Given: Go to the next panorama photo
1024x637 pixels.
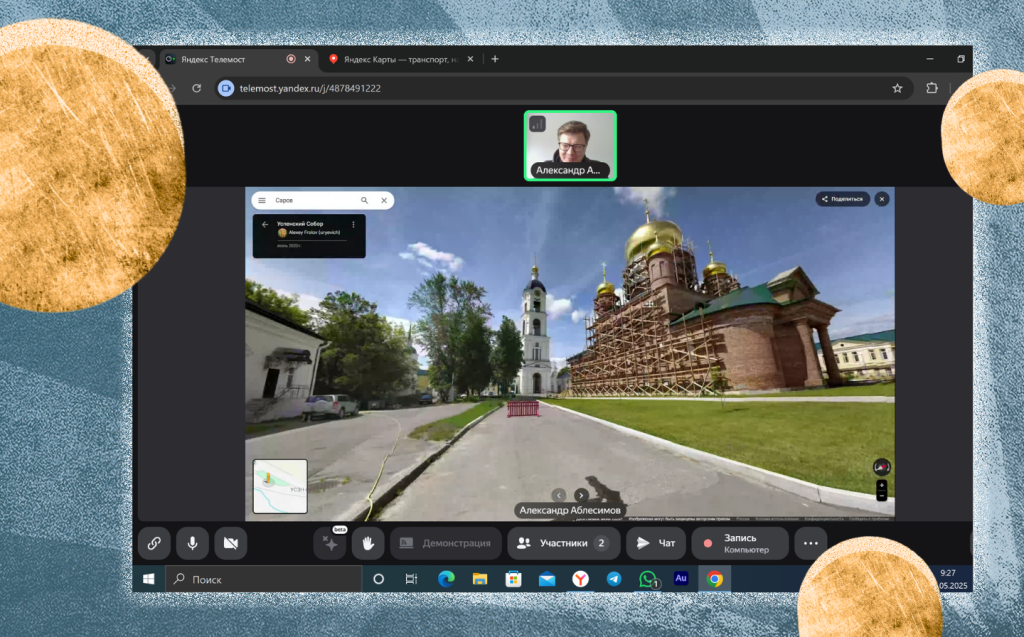Looking at the screenshot, I should 581,495.
